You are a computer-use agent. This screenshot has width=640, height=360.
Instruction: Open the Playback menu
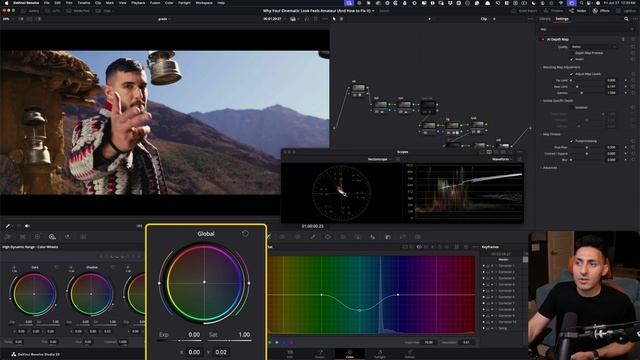(138, 3)
